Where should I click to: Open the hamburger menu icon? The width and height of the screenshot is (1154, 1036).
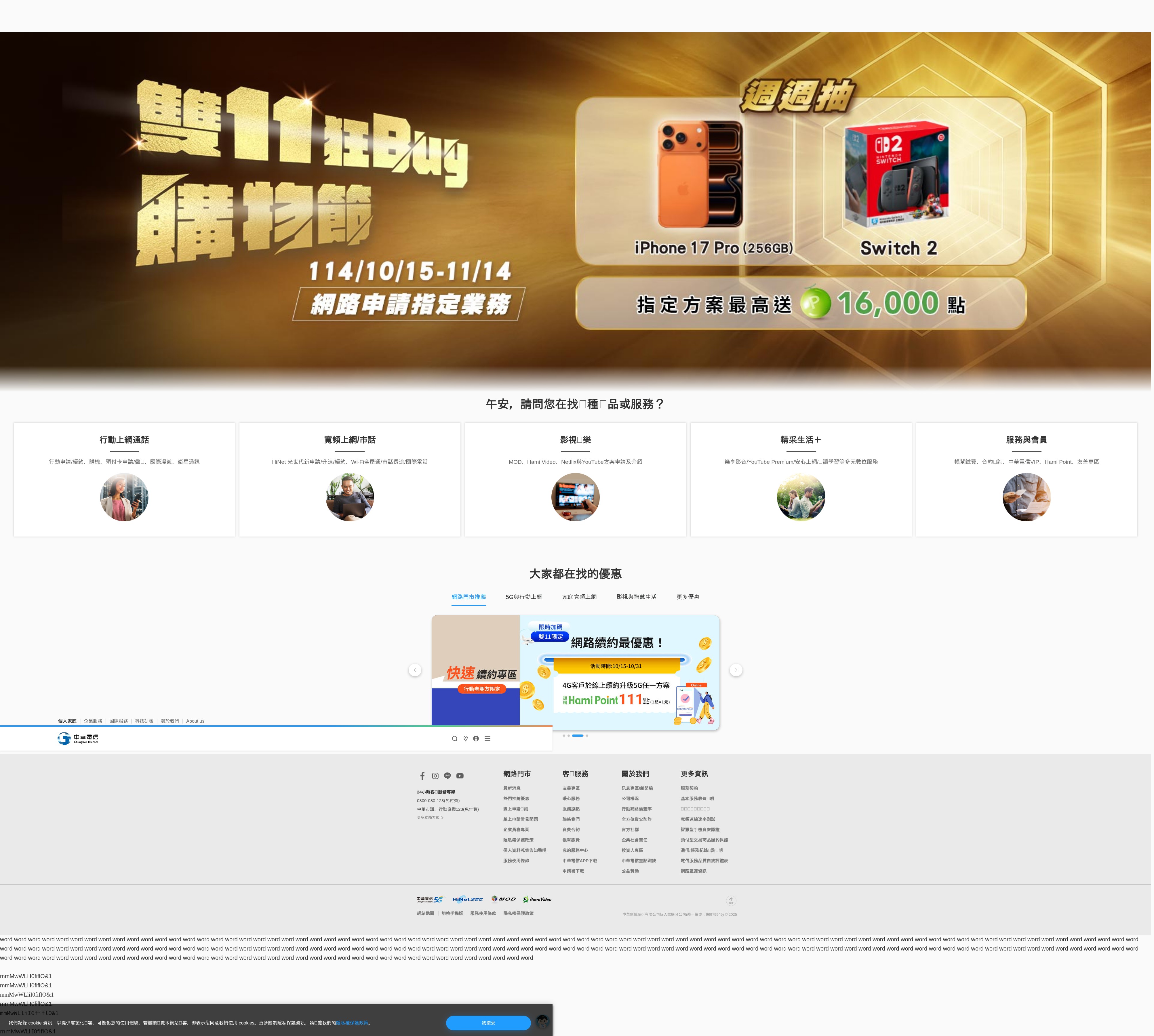(x=487, y=738)
